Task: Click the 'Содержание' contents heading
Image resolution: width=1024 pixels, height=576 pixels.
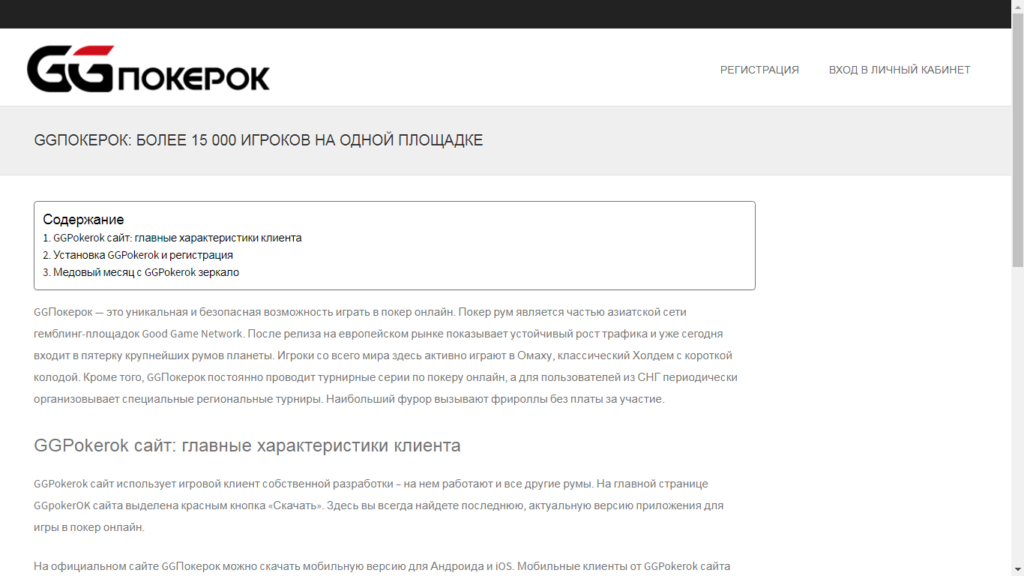Action: click(x=83, y=219)
